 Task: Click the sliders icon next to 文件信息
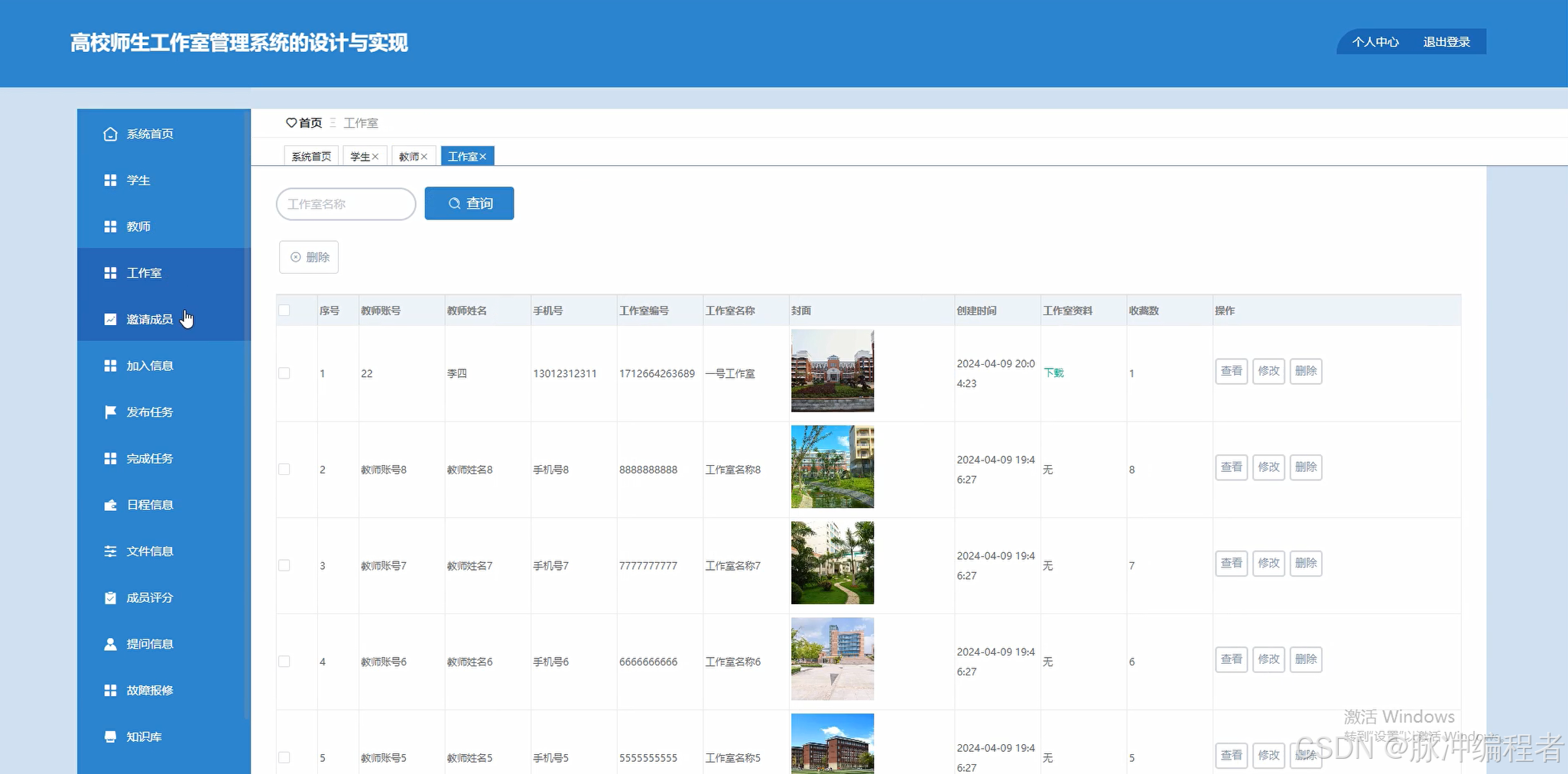tap(110, 551)
